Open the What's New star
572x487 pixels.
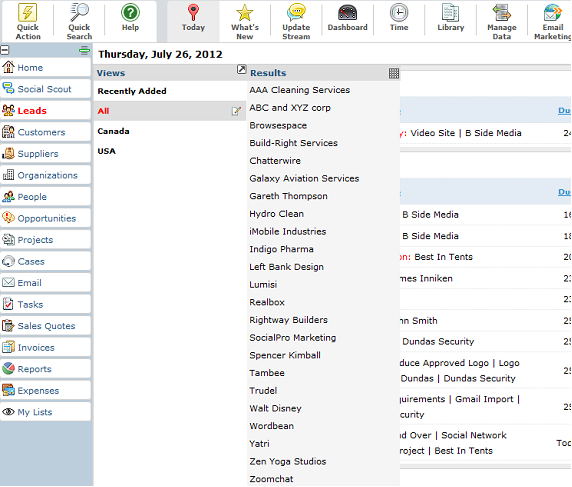pyautogui.click(x=244, y=12)
